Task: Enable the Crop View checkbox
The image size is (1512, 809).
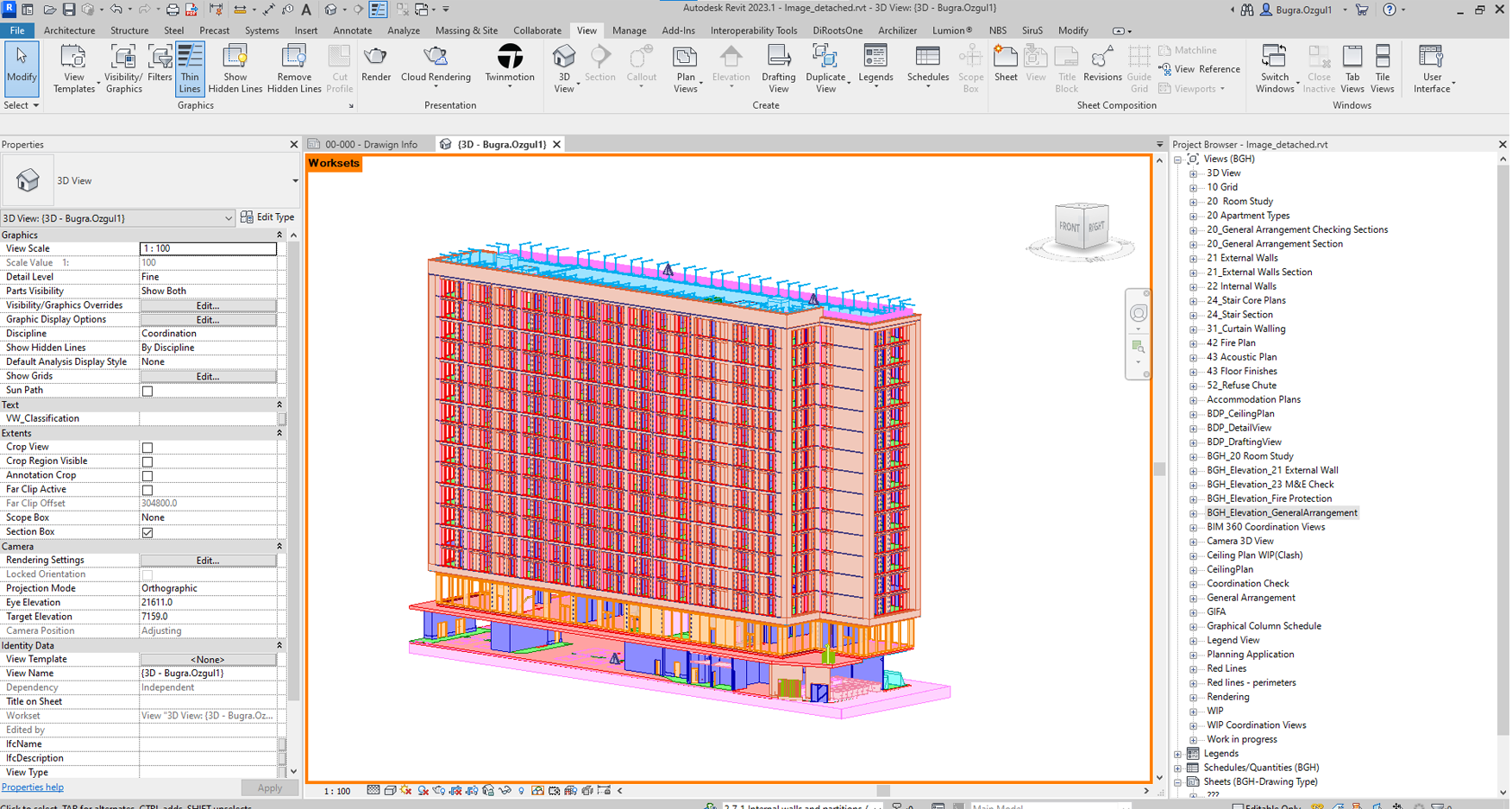Action: pyautogui.click(x=147, y=448)
